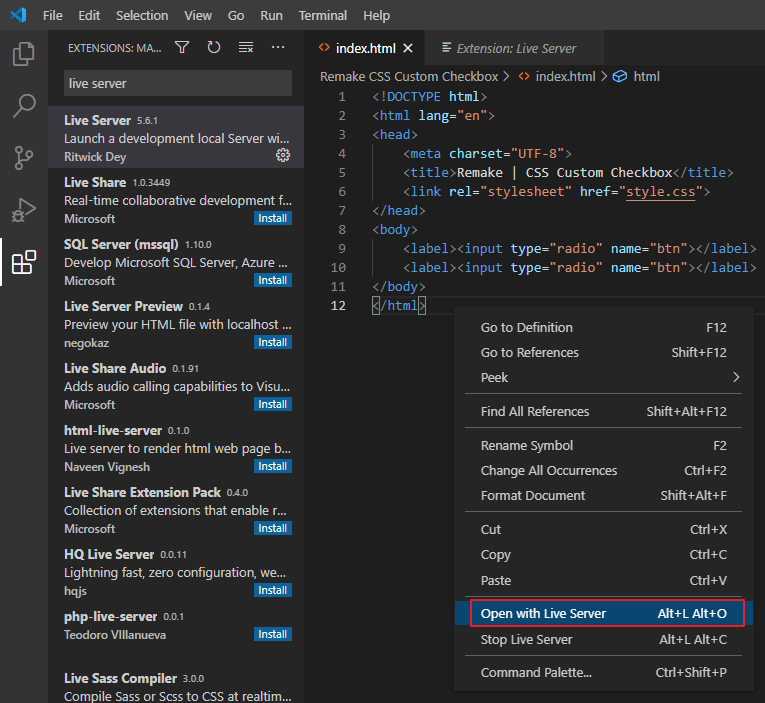765x703 pixels.
Task: Open the Explorer view in activity bar
Action: click(x=23, y=54)
